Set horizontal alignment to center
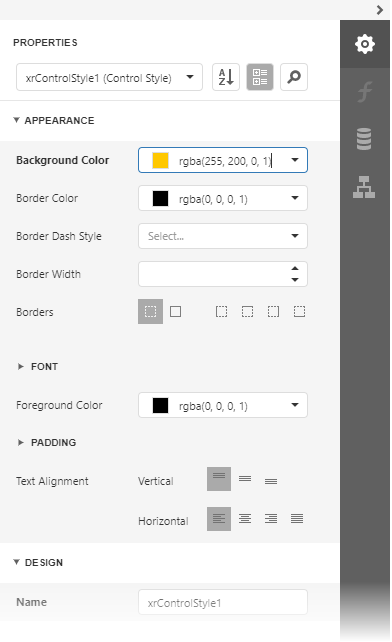This screenshot has width=392, height=642. pos(245,519)
